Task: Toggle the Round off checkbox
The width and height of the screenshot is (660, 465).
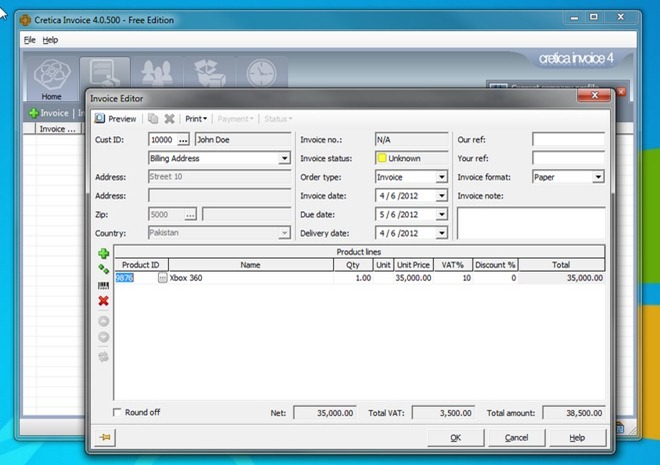Action: click(x=117, y=412)
